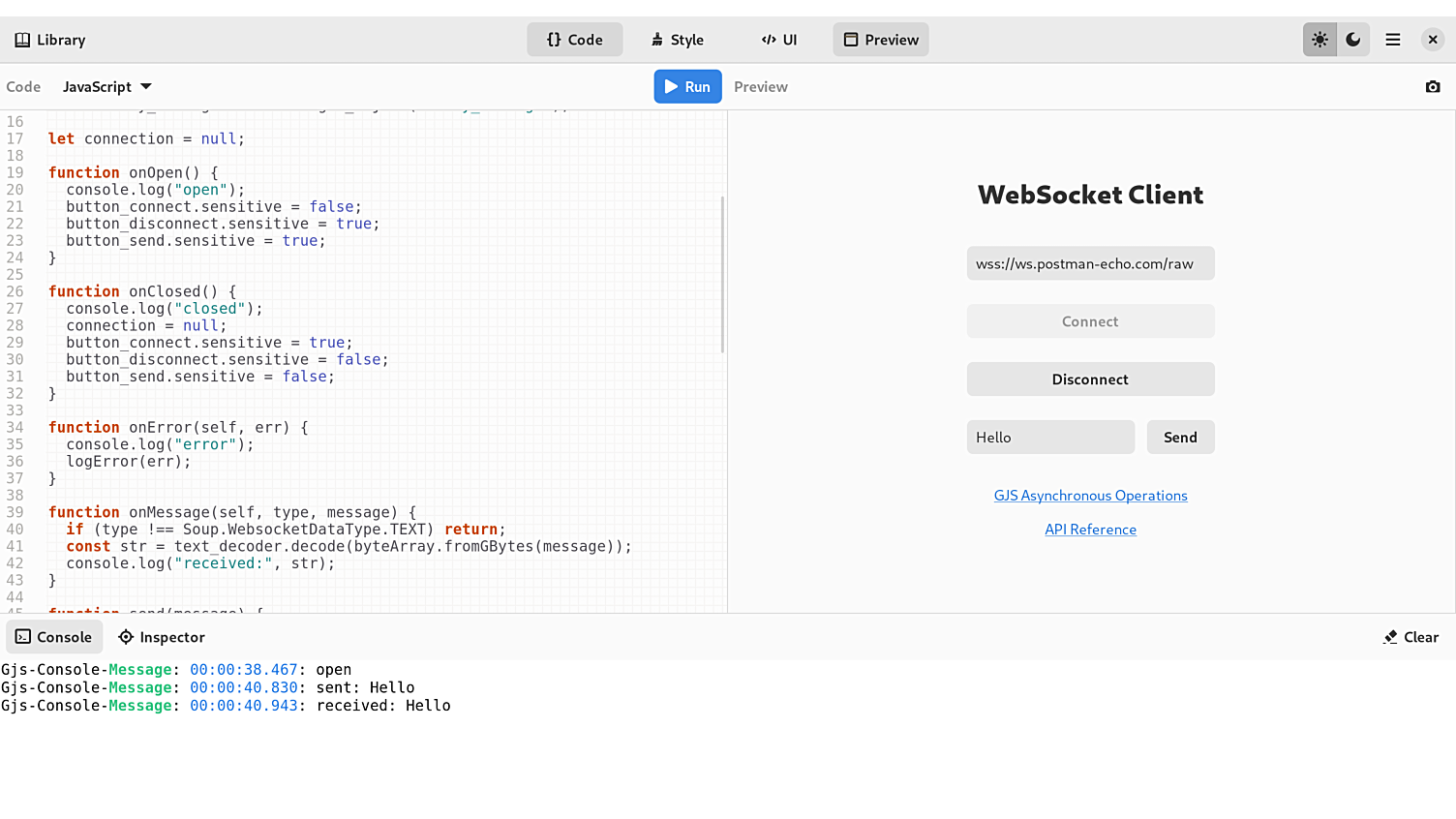Viewport: 1456px width, 819px height.
Task: Switch to light color scheme
Action: [x=1319, y=40]
